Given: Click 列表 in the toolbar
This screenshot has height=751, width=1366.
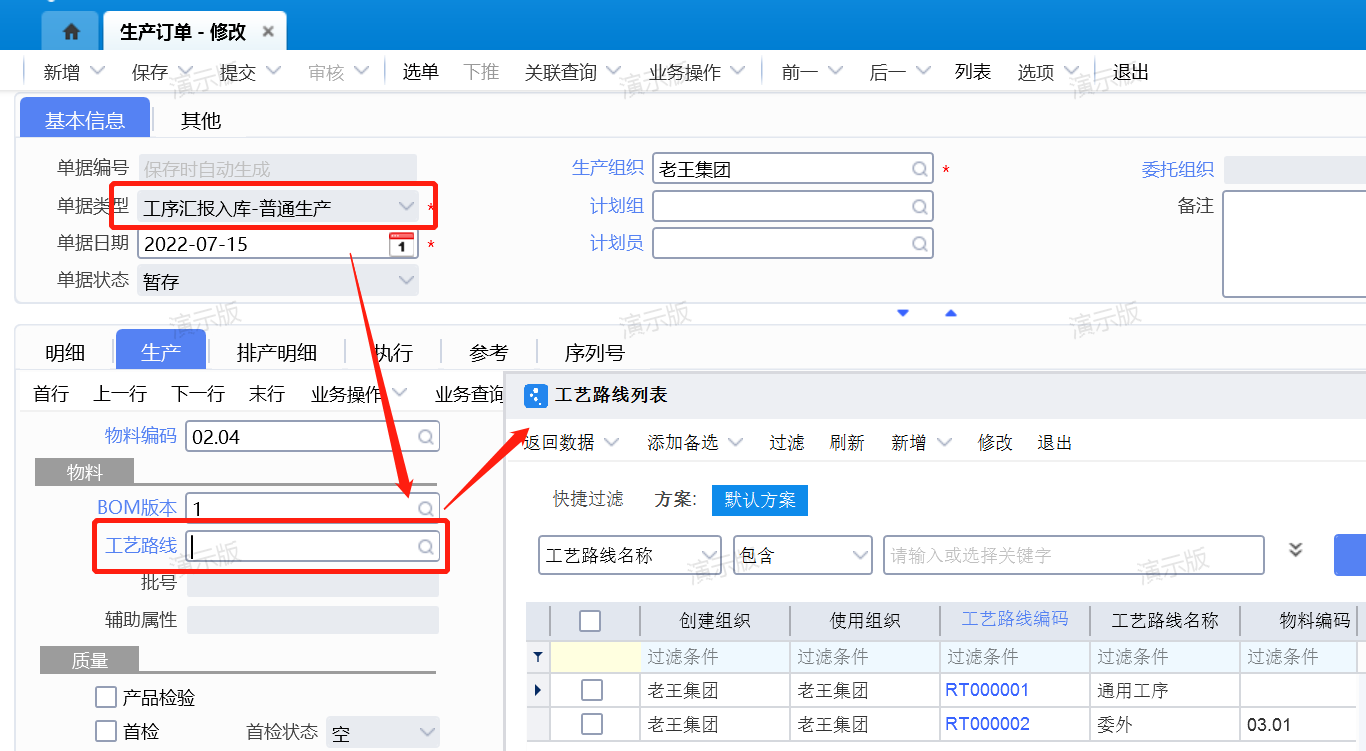Looking at the screenshot, I should pos(973,71).
